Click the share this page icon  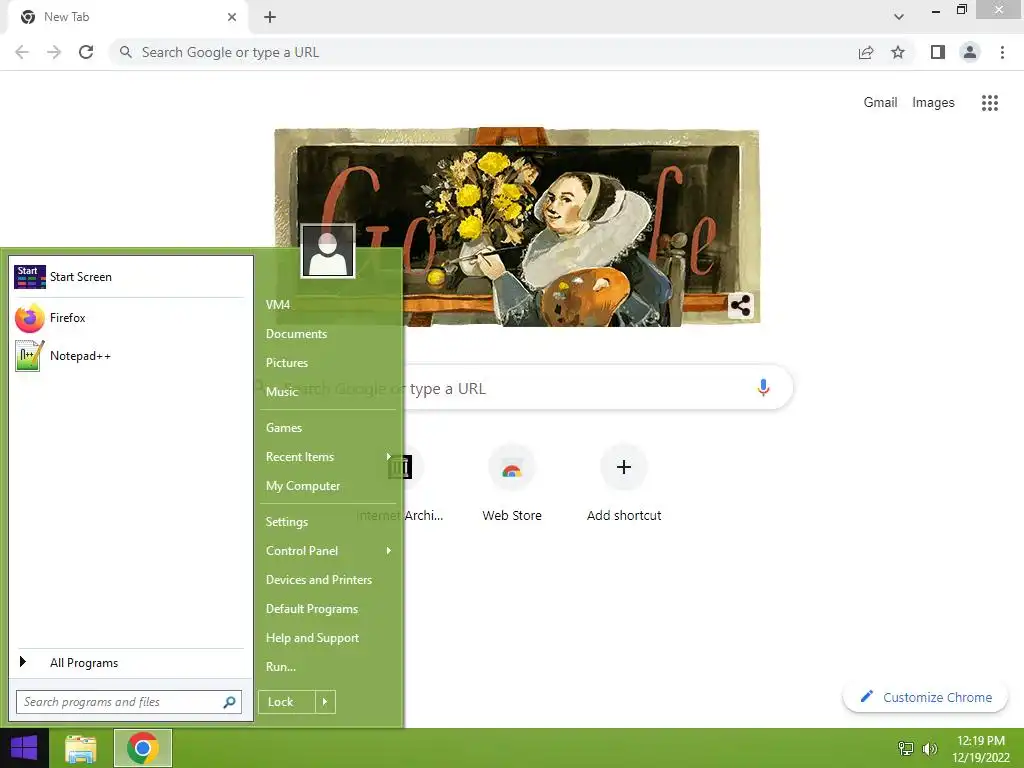coord(866,52)
